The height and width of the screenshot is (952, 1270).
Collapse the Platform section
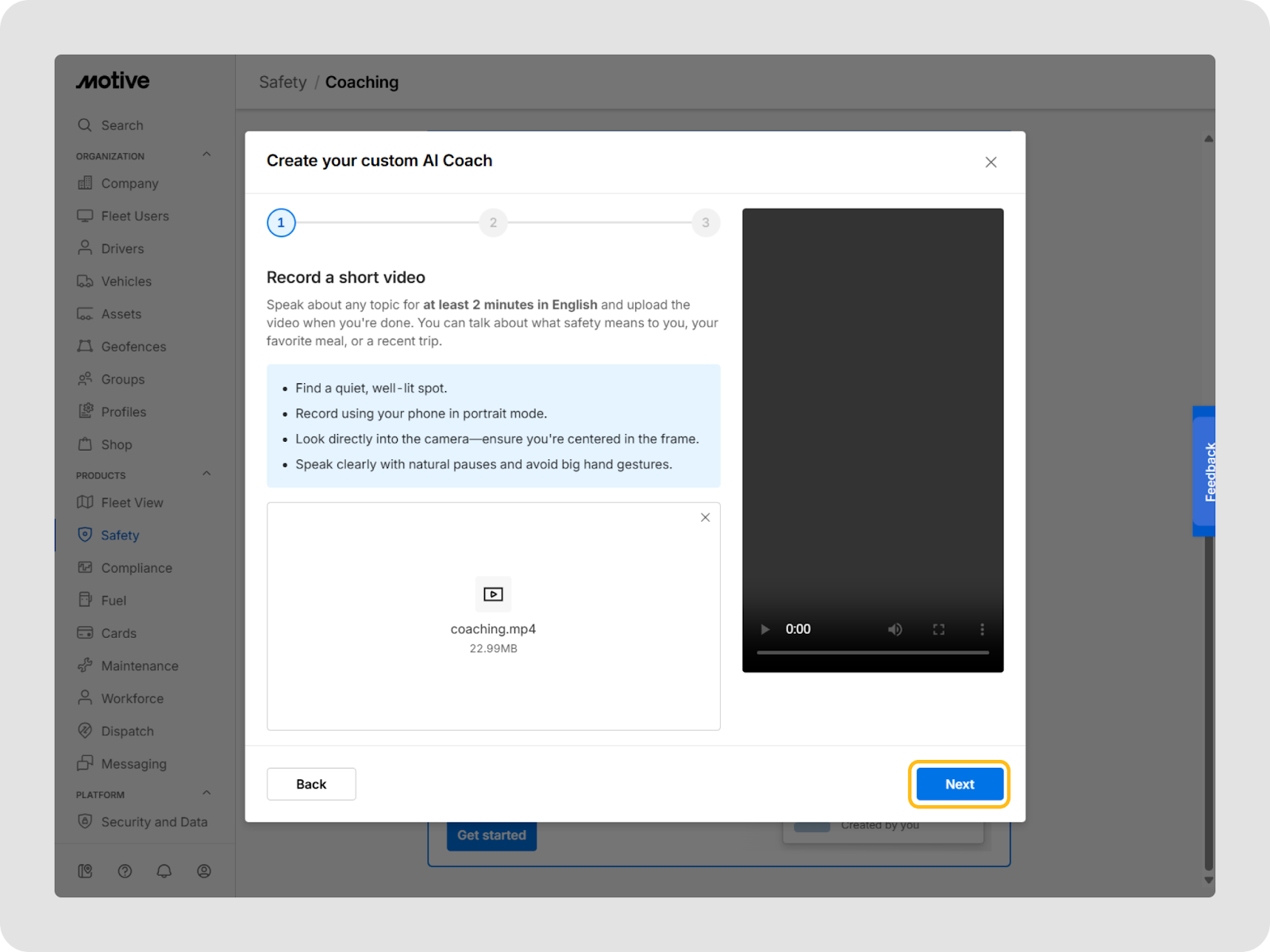pos(206,793)
